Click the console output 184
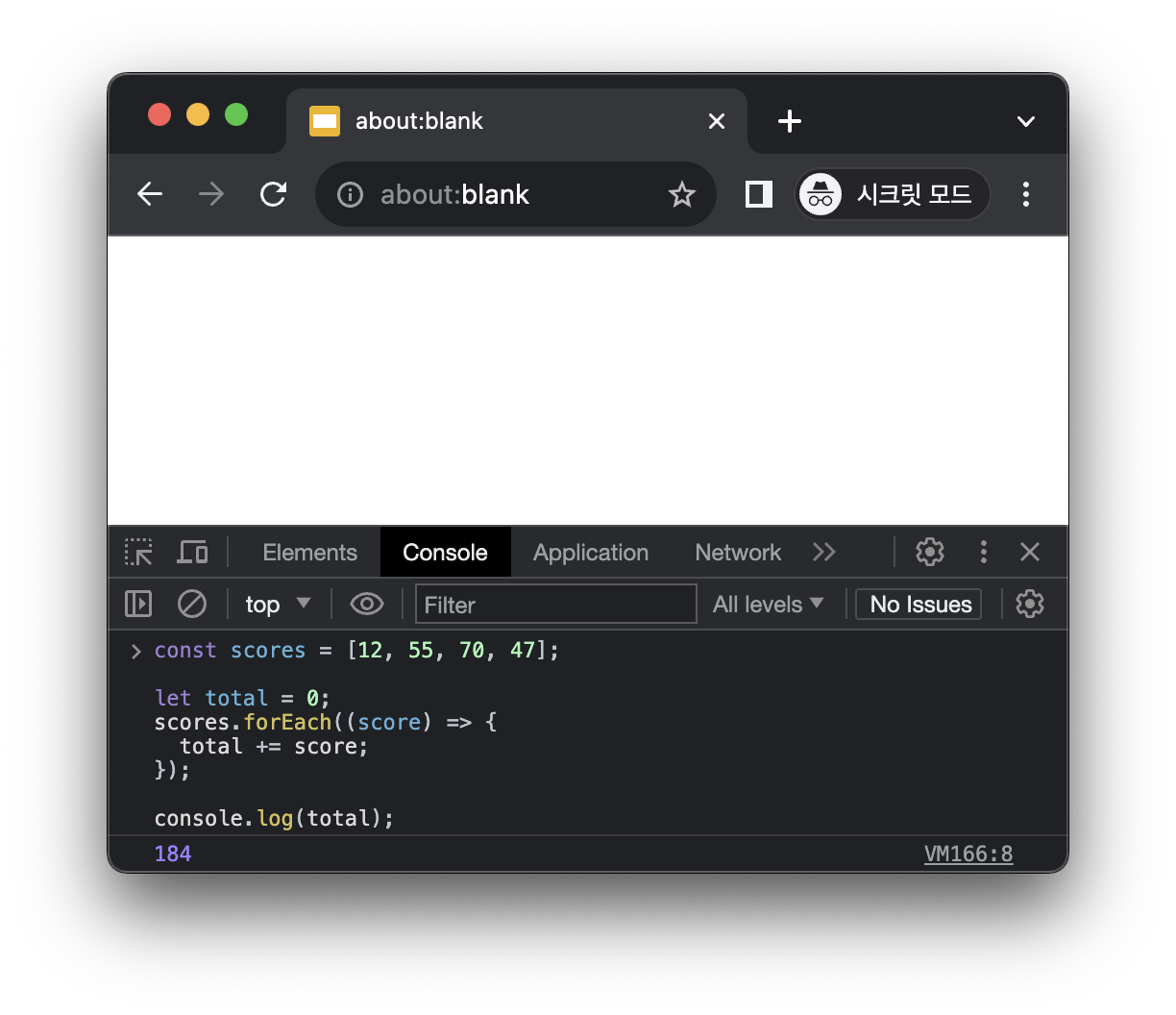This screenshot has height=1015, width=1176. tap(173, 854)
